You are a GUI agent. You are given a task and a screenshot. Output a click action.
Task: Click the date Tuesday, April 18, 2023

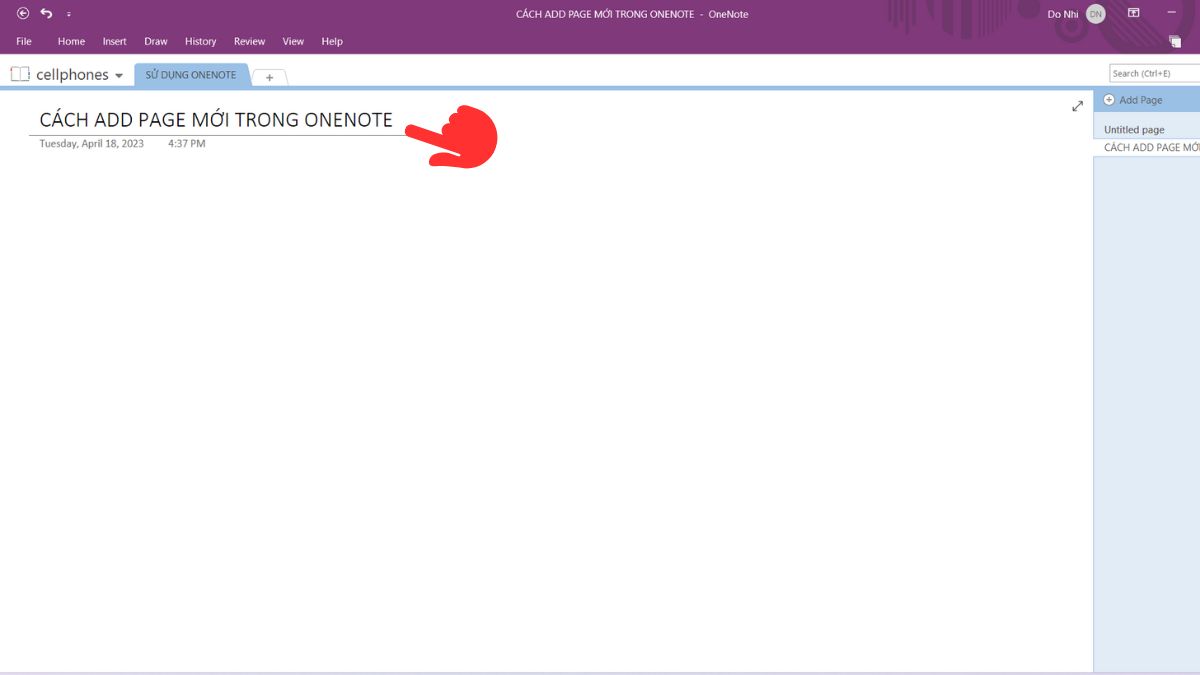point(91,143)
